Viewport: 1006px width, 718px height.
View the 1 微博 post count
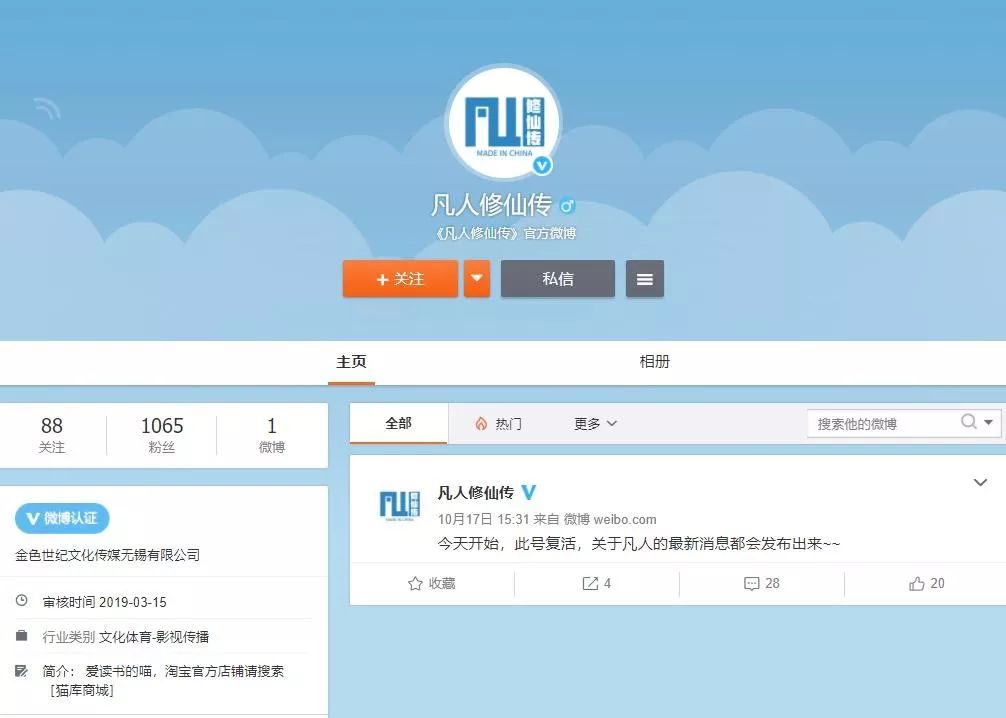[x=271, y=434]
